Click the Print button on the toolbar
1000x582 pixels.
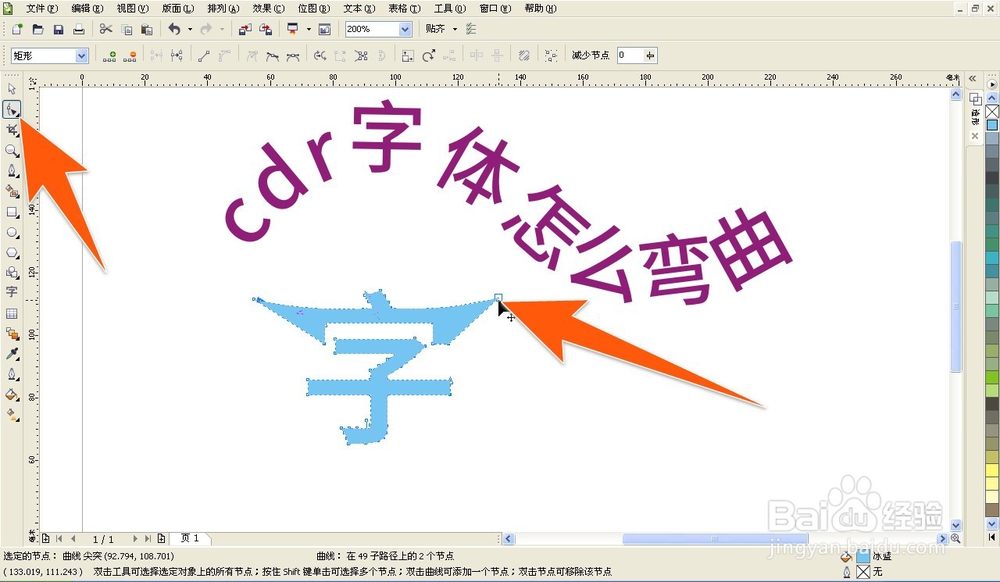(80, 29)
